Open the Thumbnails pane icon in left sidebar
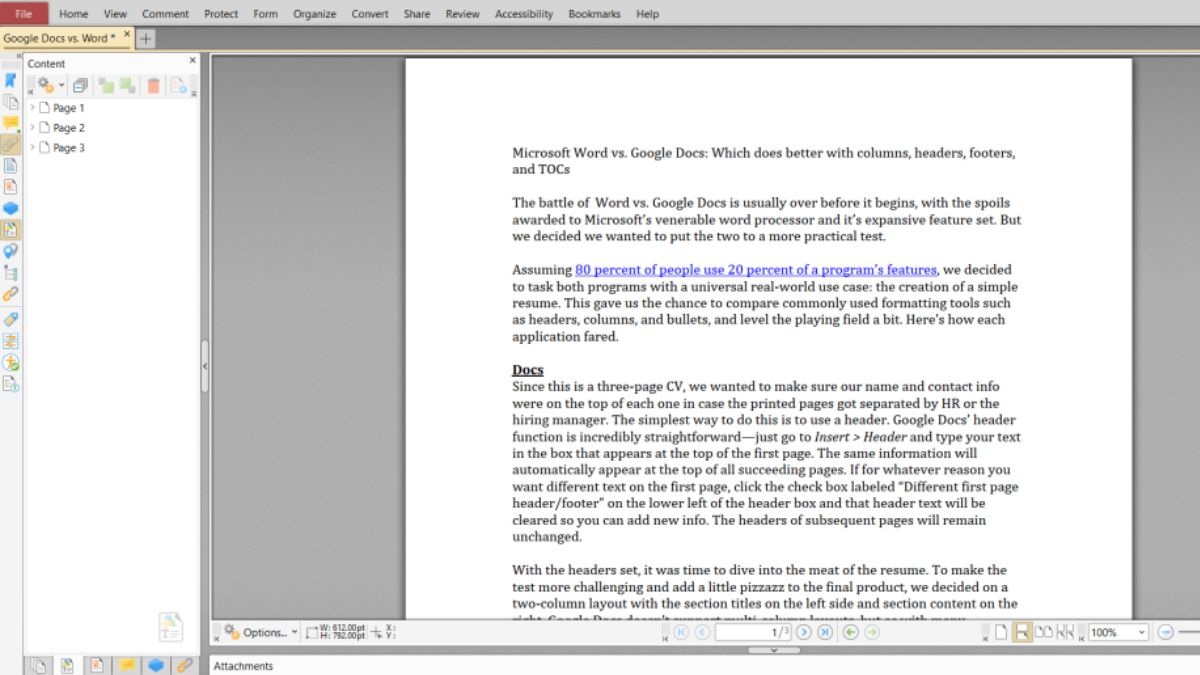This screenshot has width=1200, height=675. (10, 102)
